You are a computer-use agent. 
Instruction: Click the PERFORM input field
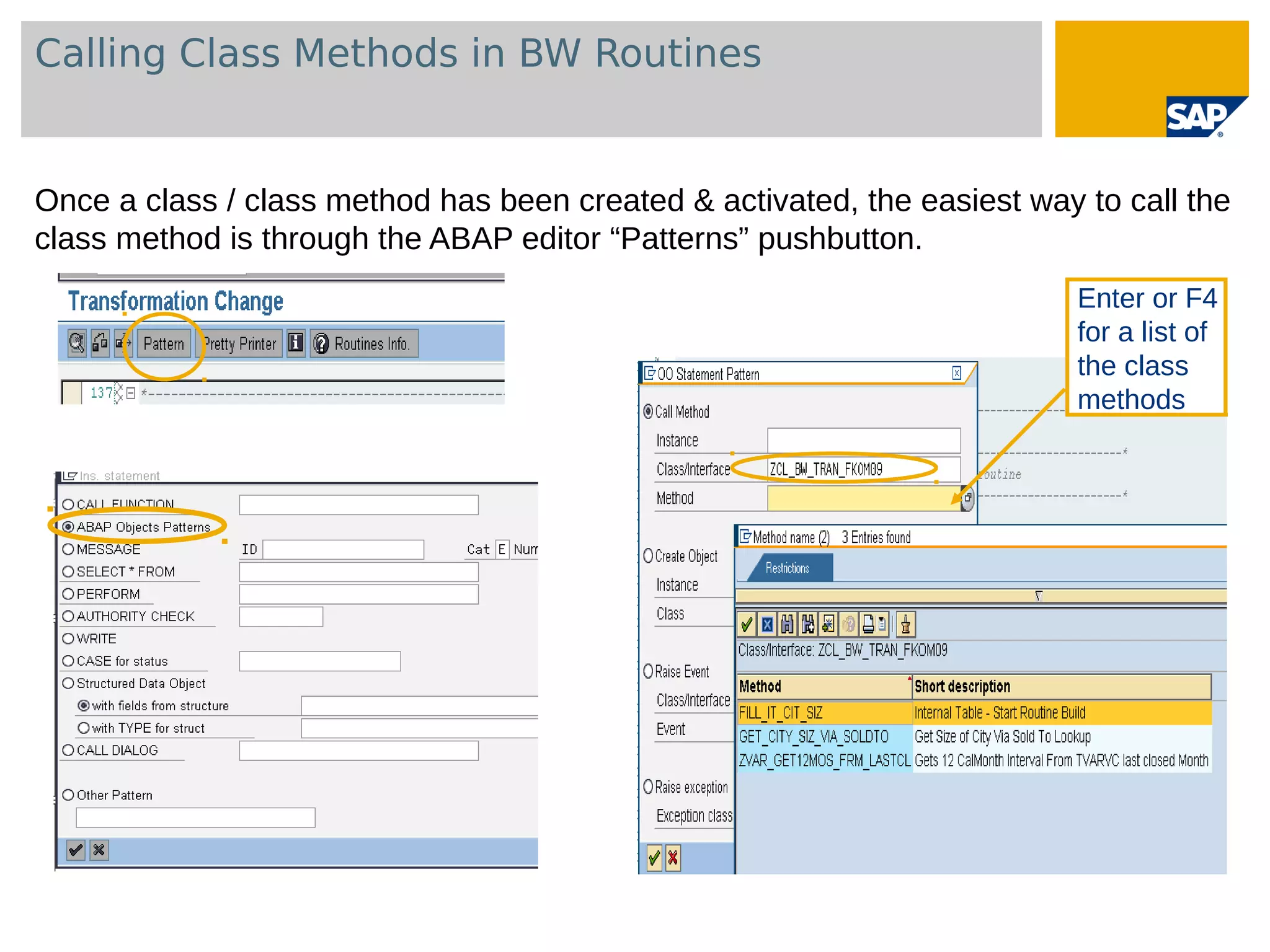point(358,594)
